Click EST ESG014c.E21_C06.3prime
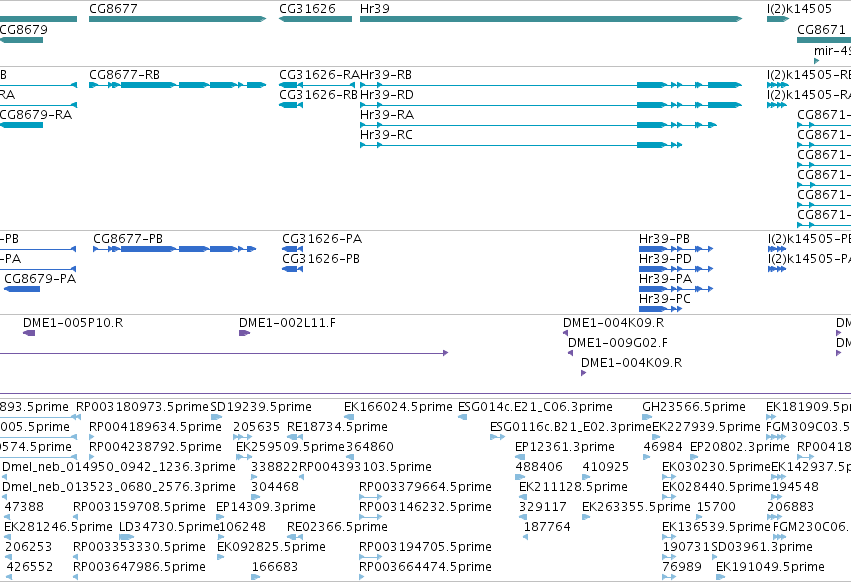The height and width of the screenshot is (582, 851). (x=535, y=407)
